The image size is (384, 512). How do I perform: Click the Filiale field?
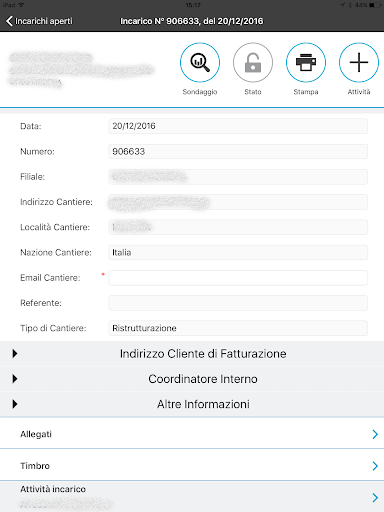(238, 177)
